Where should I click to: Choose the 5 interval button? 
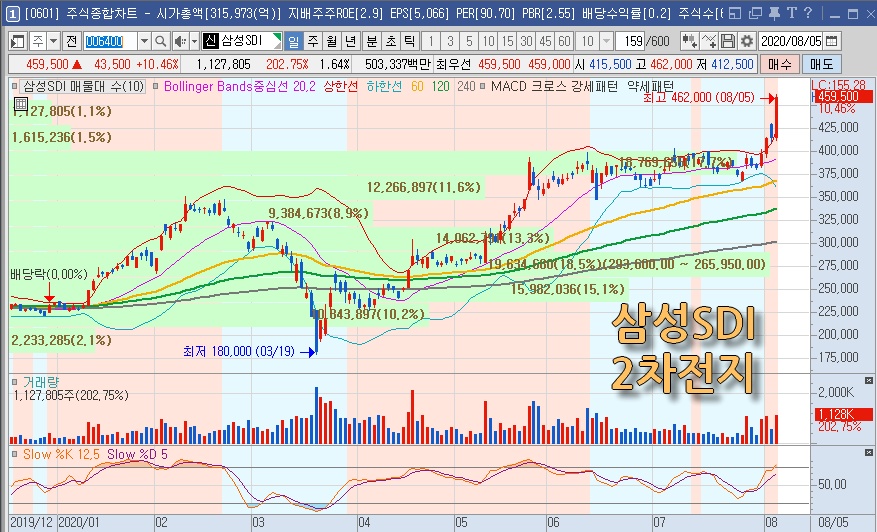(x=469, y=41)
